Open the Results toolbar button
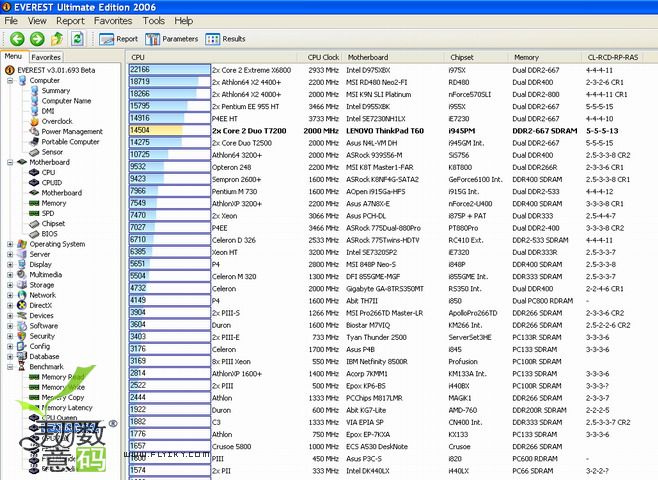 pos(225,39)
